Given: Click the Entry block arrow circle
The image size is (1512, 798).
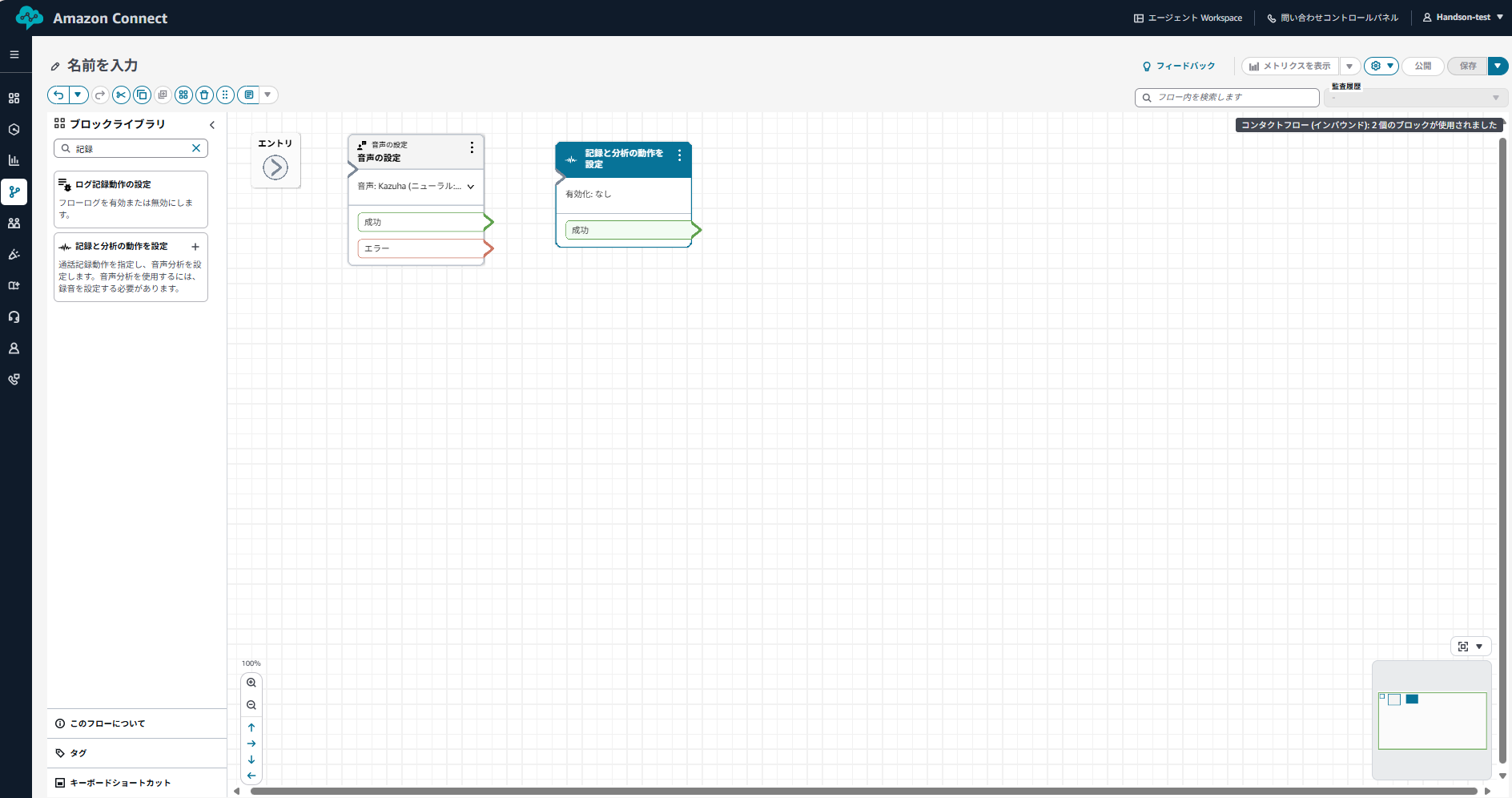Looking at the screenshot, I should 275,167.
